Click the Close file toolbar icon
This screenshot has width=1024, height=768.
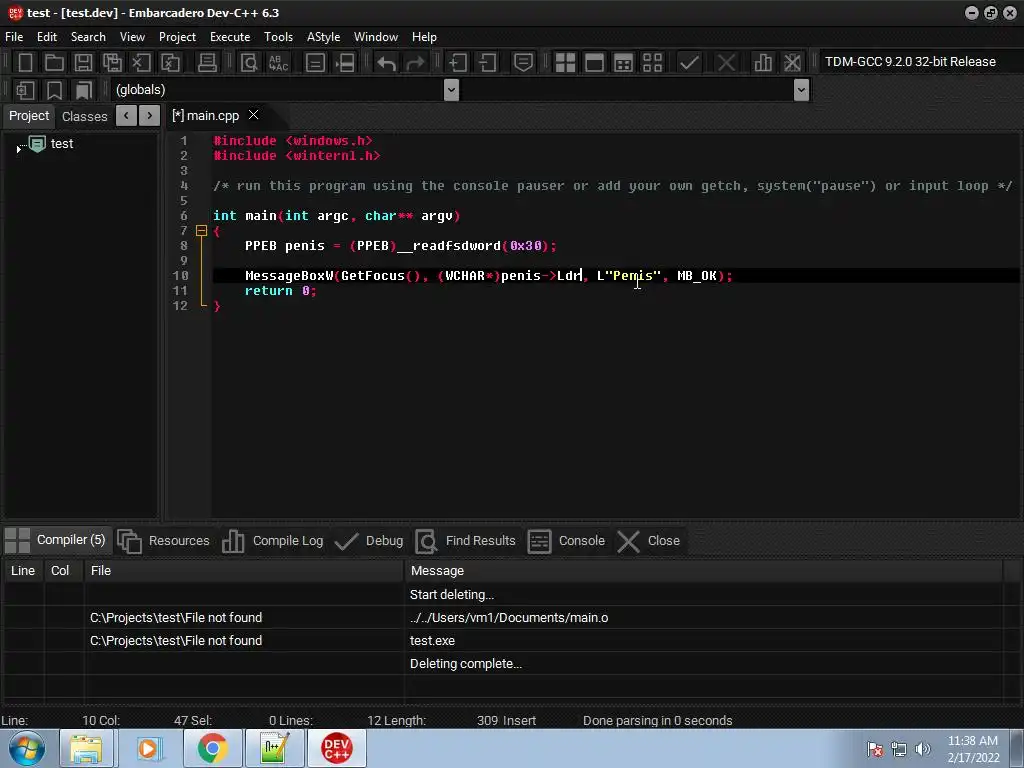pos(141,63)
